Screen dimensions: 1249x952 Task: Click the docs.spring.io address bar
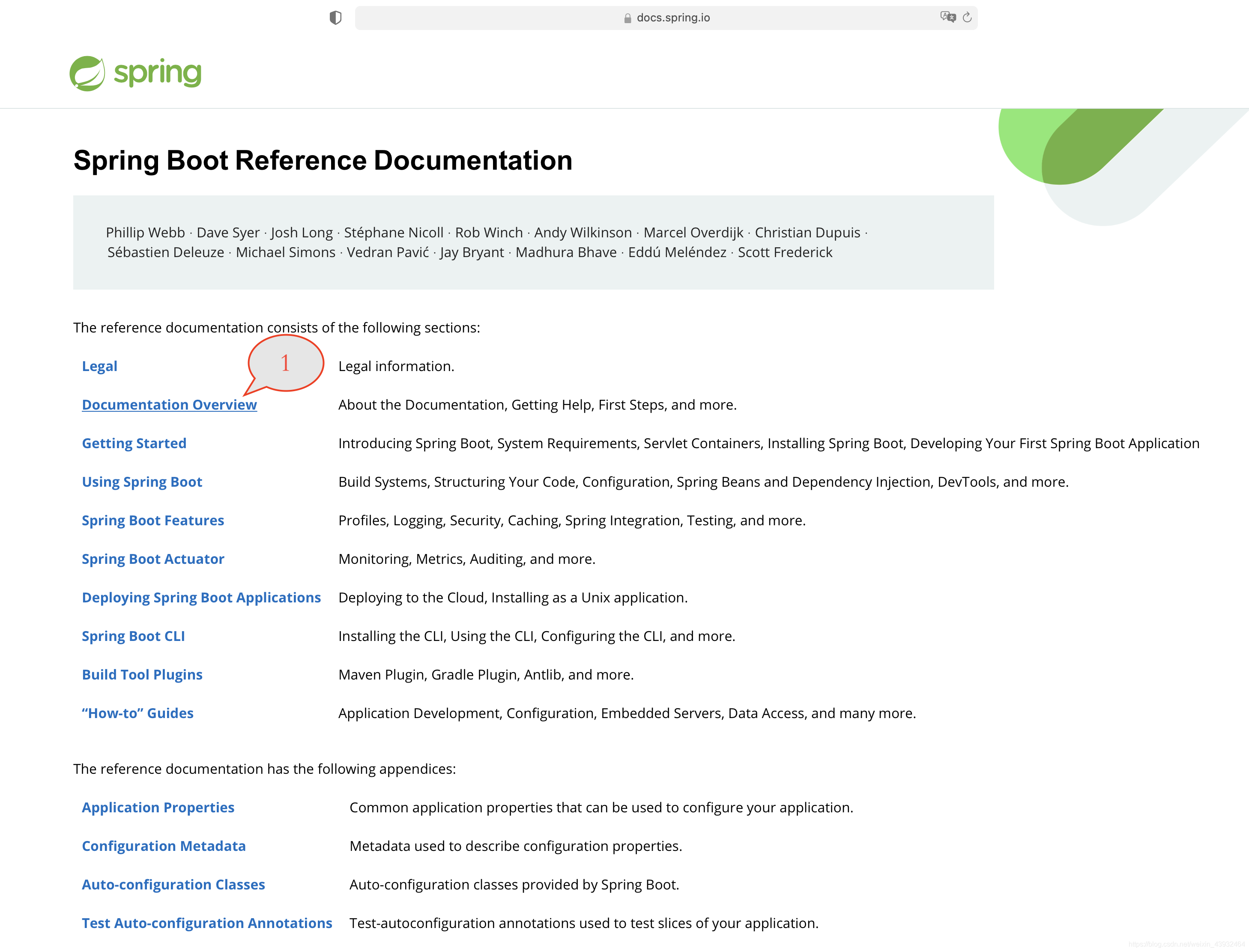[x=666, y=18]
